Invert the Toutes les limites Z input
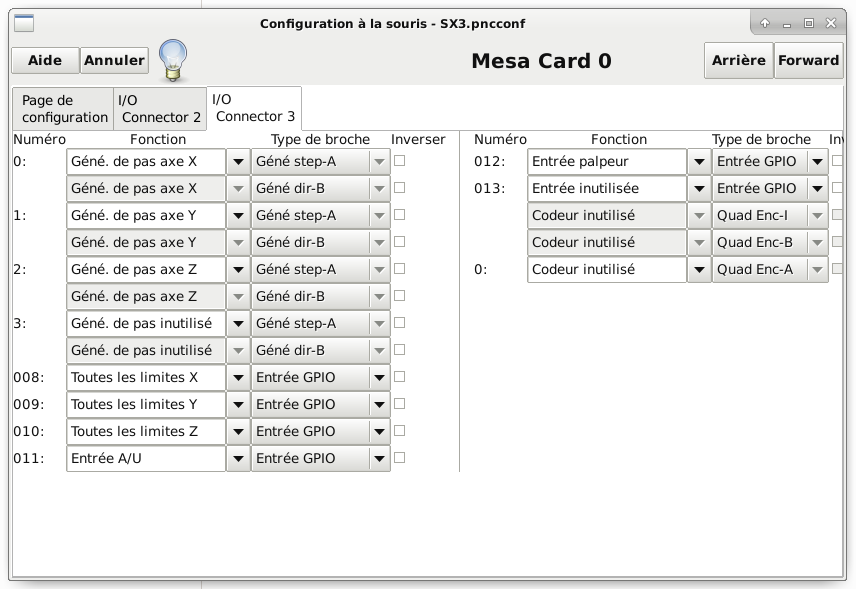 [400, 431]
